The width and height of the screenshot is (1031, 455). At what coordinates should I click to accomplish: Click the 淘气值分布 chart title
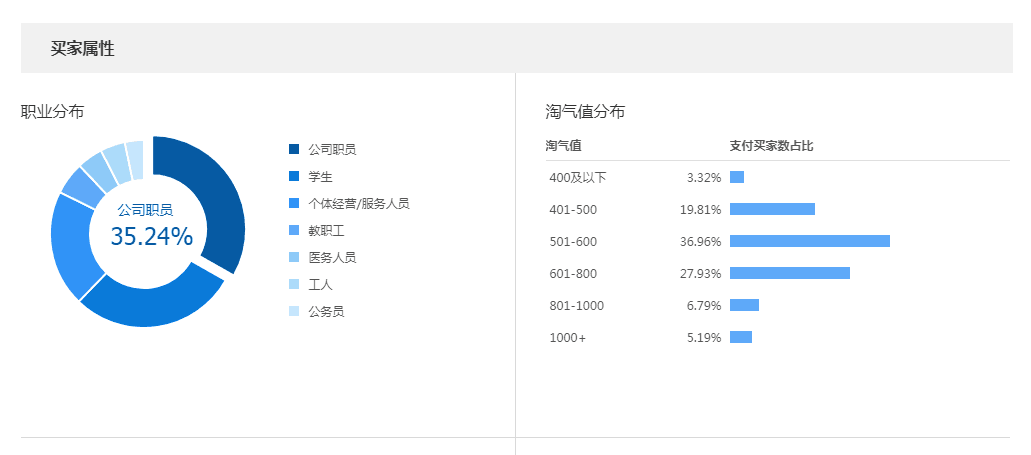[585, 111]
